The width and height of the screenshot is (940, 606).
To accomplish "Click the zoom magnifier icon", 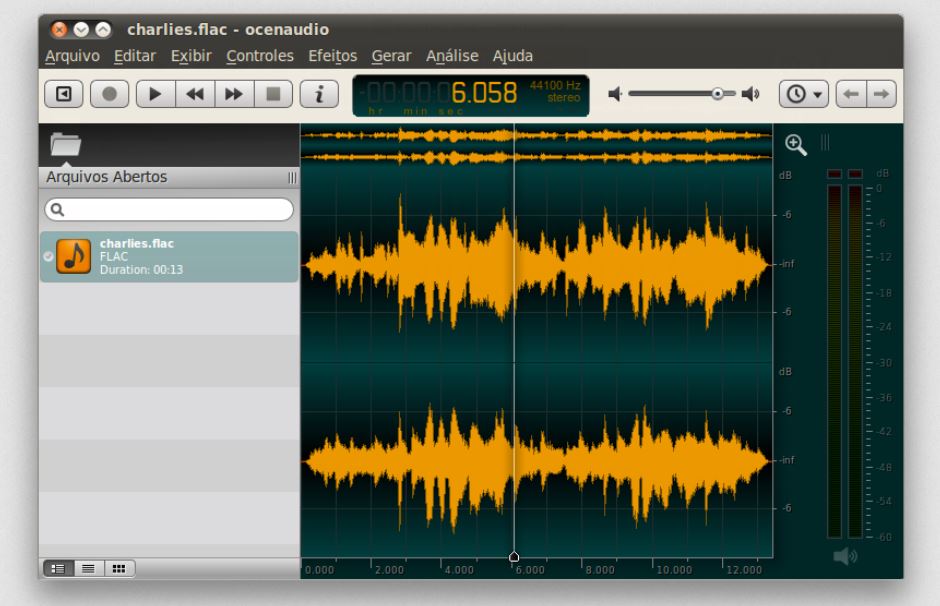I will pos(796,144).
